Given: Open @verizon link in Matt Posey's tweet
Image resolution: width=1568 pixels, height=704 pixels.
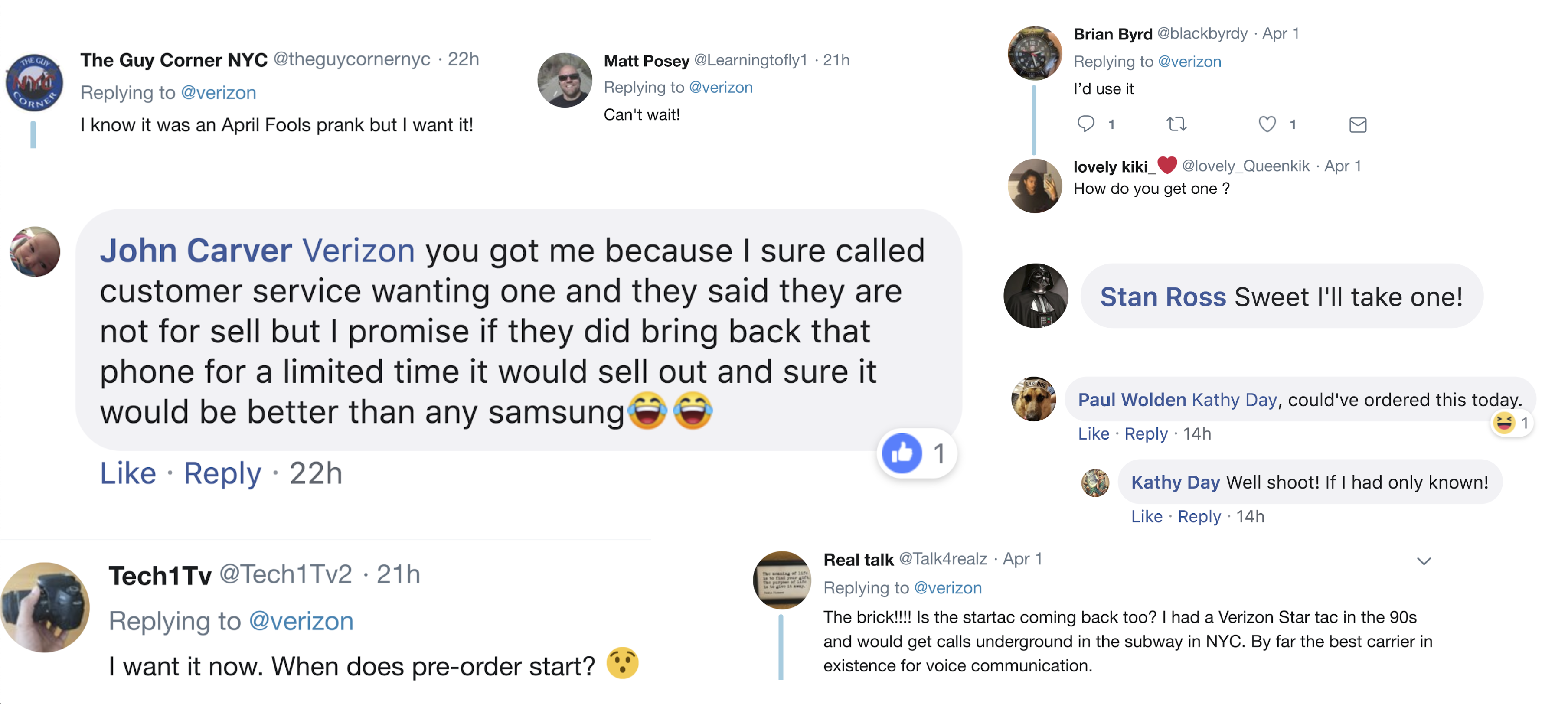Looking at the screenshot, I should [x=721, y=88].
